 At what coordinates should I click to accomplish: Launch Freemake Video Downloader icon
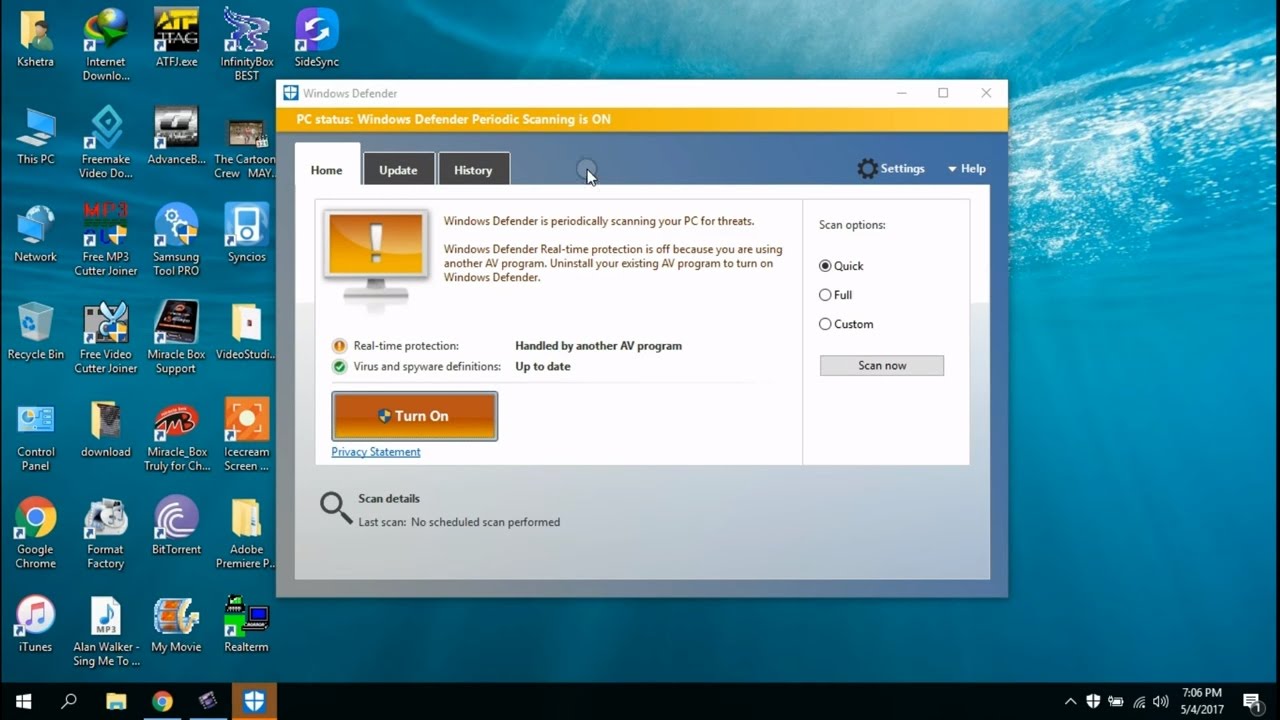[x=106, y=142]
